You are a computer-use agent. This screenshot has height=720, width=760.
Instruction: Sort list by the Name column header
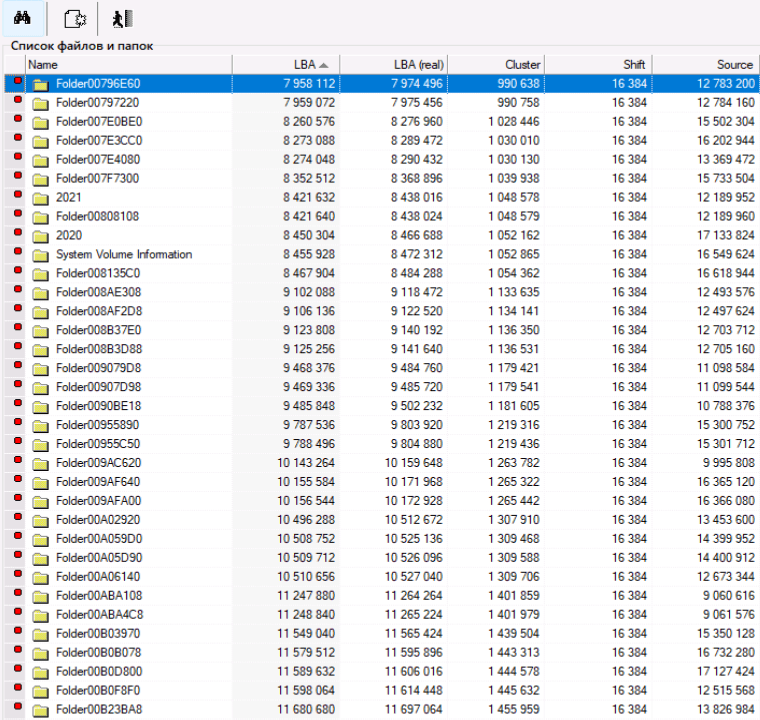pos(128,64)
